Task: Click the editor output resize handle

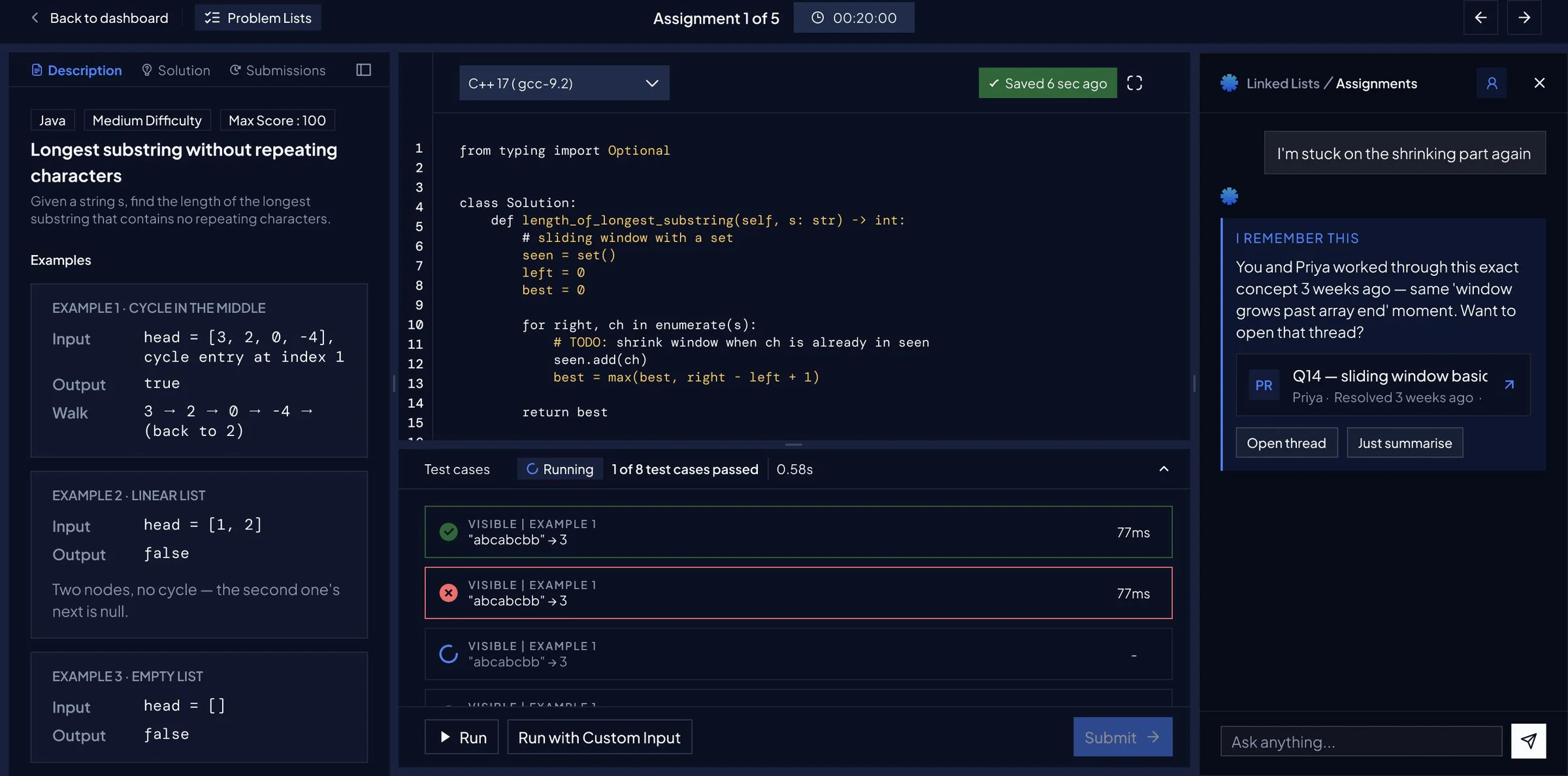Action: tap(793, 445)
